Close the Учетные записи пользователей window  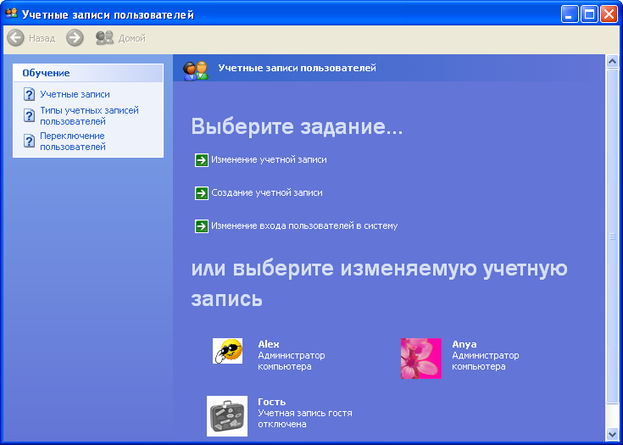click(609, 15)
